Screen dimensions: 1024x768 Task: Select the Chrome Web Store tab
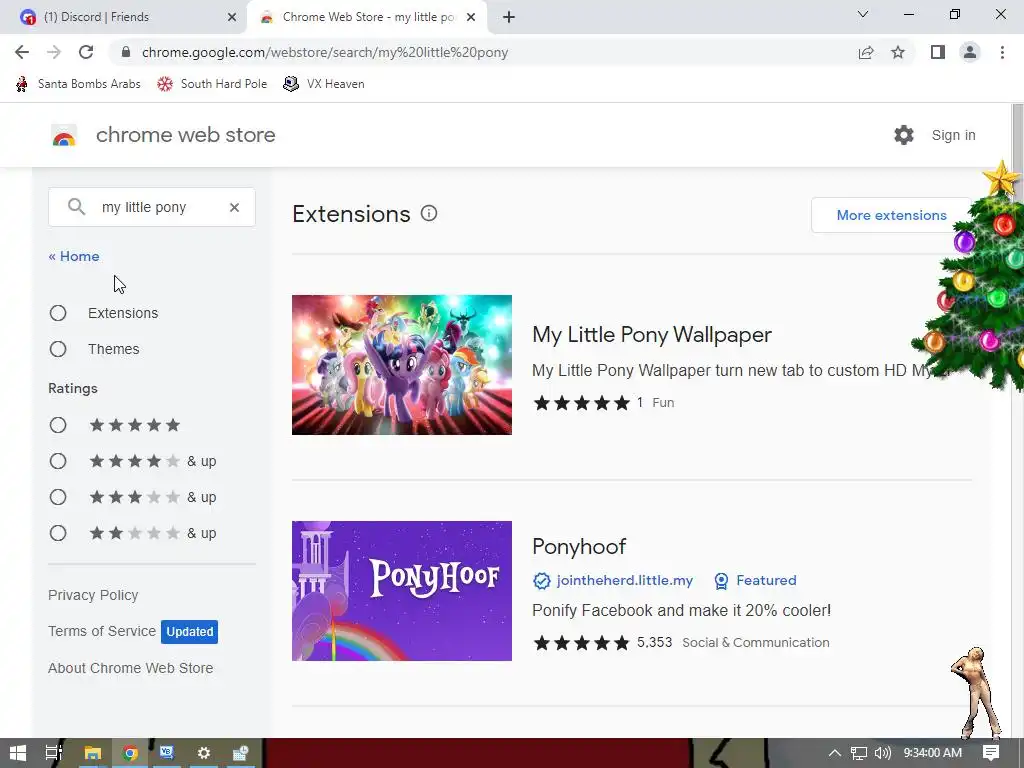366,17
